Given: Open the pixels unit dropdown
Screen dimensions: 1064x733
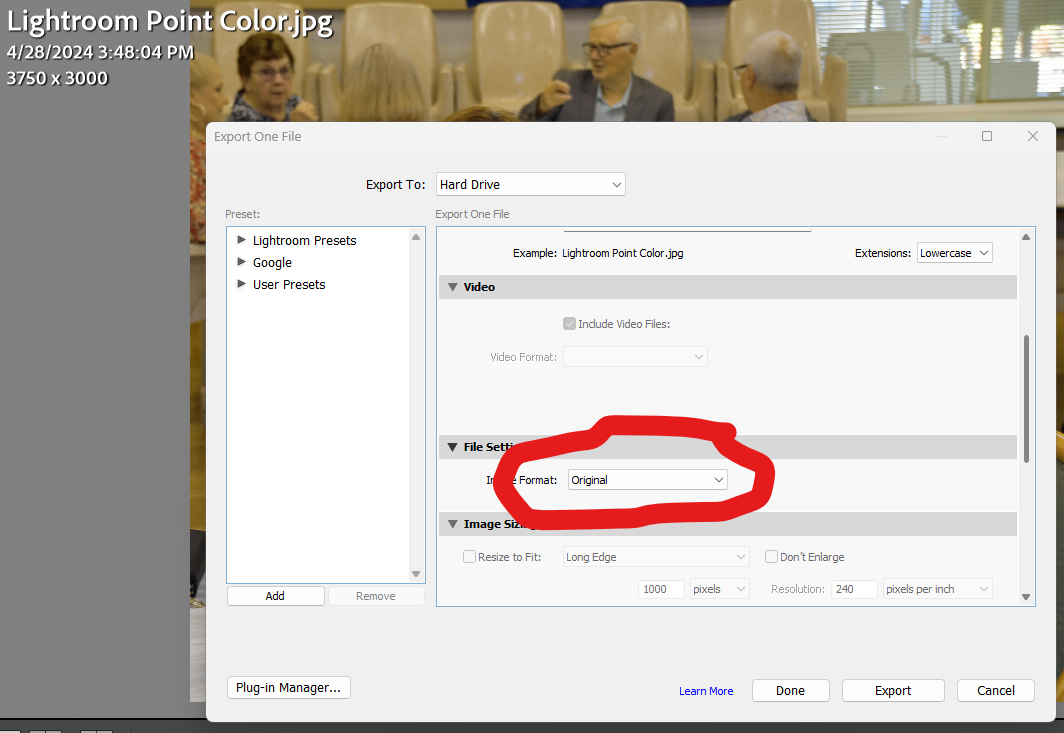Looking at the screenshot, I should pos(719,589).
